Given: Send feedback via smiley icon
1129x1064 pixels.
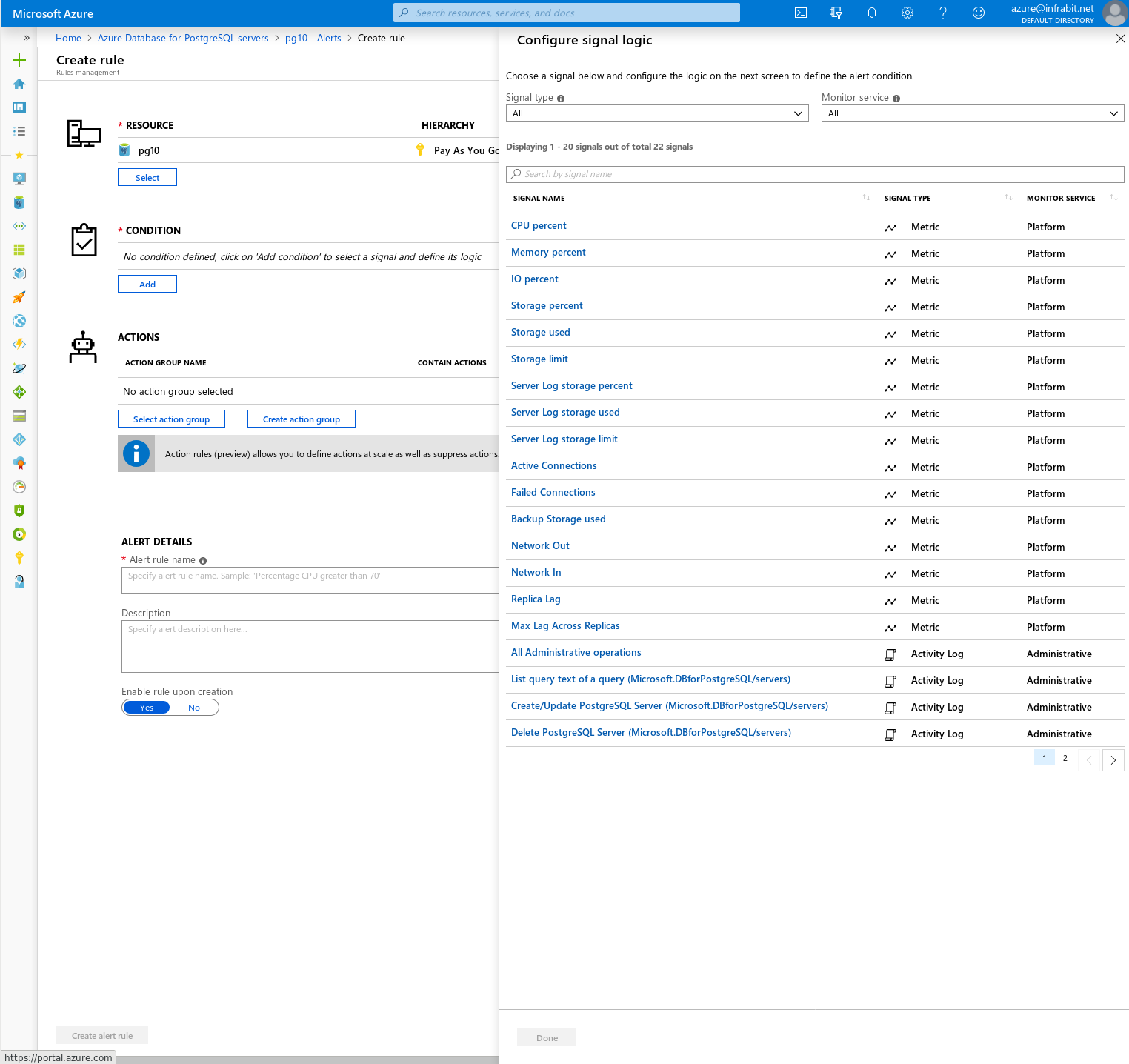Looking at the screenshot, I should click(979, 13).
